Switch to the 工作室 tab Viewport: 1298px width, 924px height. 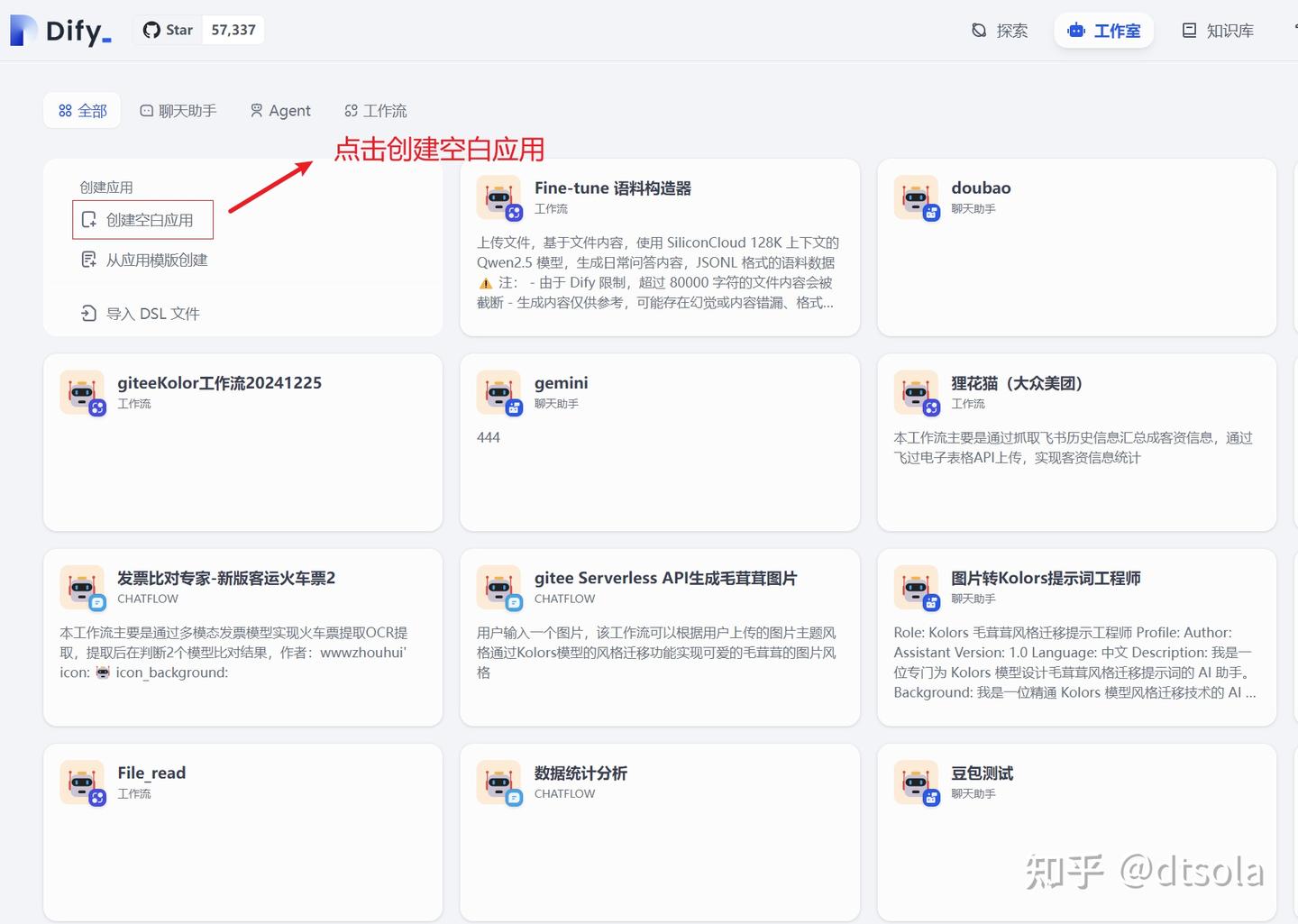[1104, 31]
